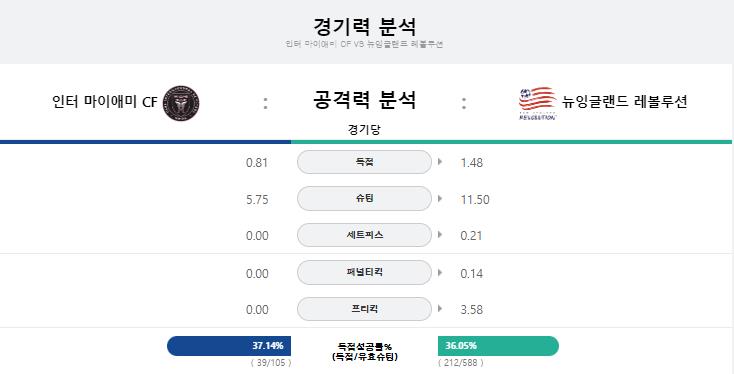Click the 인터 마이애미 CF team name
734x374 pixels.
(105, 102)
